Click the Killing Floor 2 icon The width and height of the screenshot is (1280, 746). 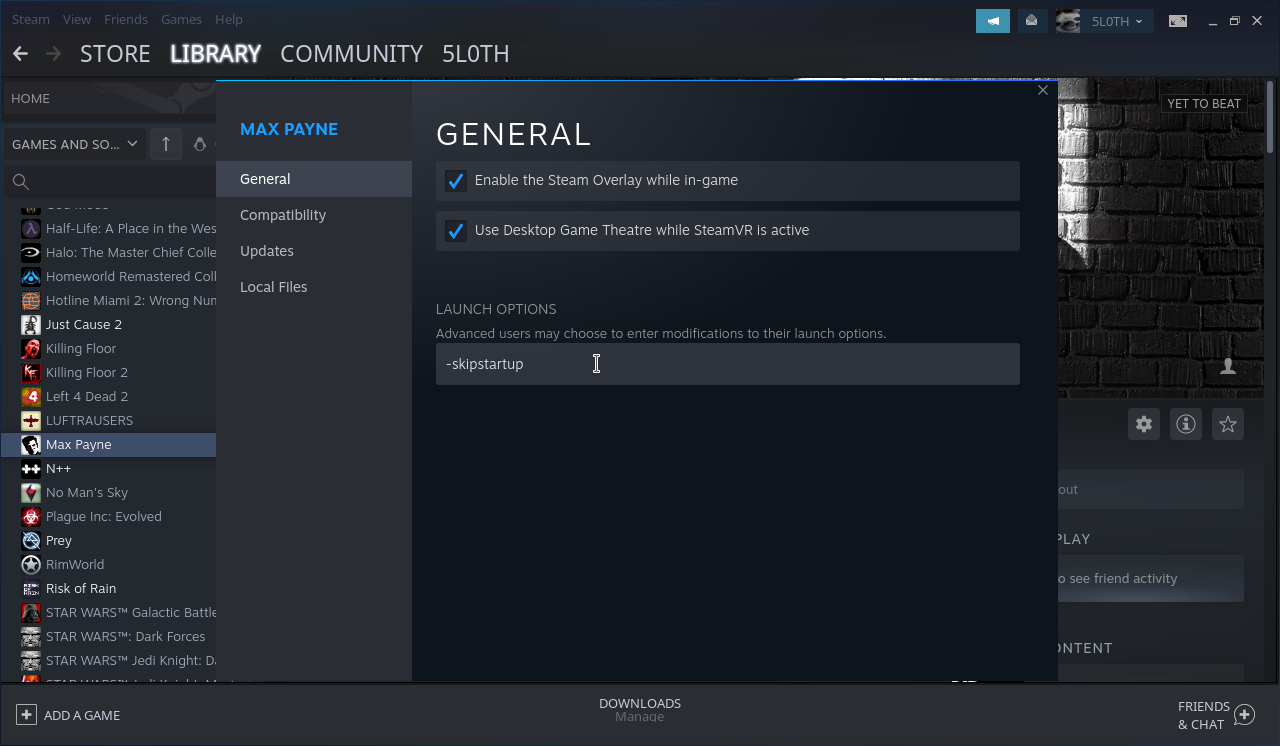(x=31, y=372)
